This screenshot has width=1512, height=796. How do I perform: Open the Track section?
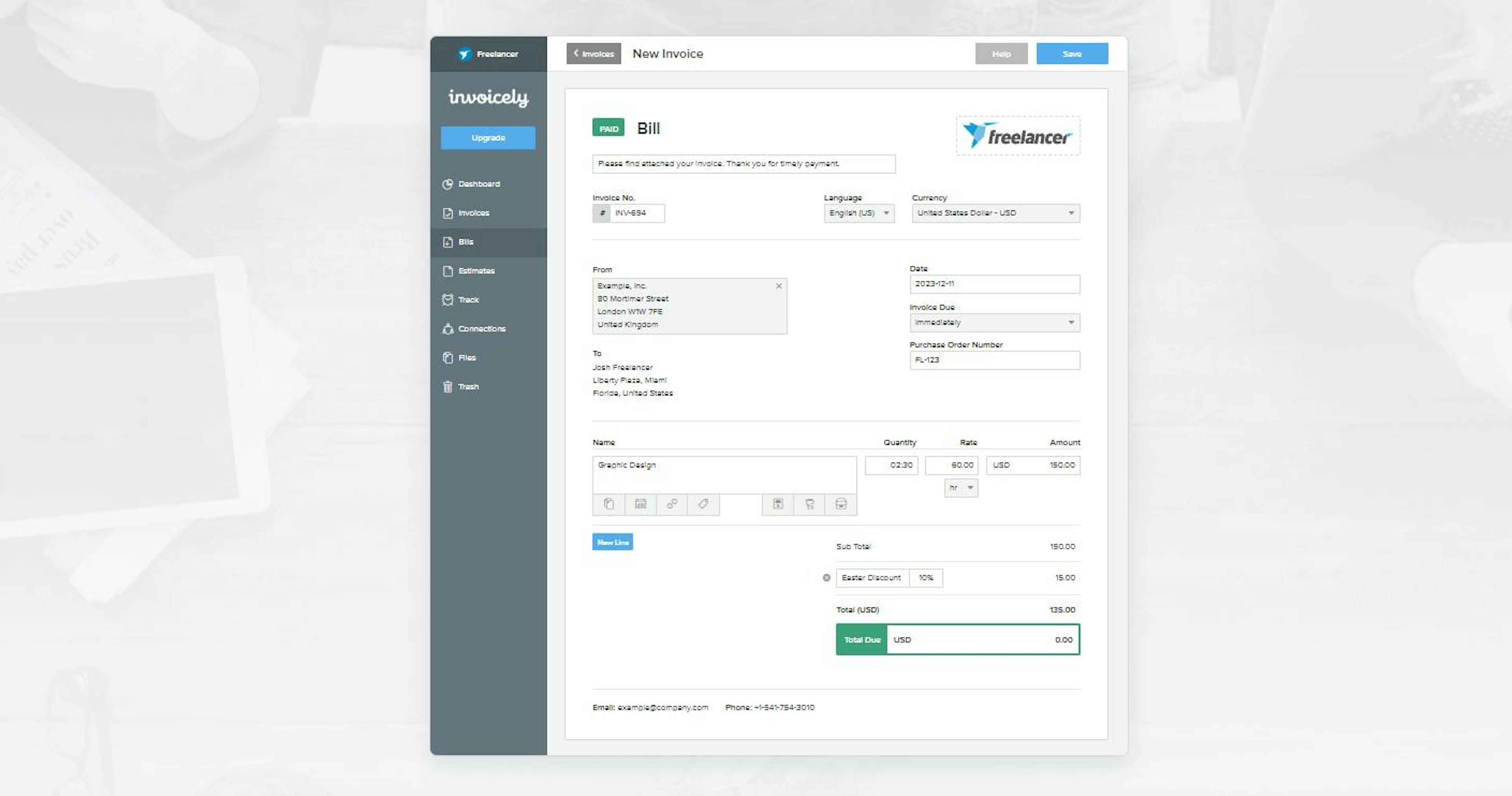click(x=488, y=299)
